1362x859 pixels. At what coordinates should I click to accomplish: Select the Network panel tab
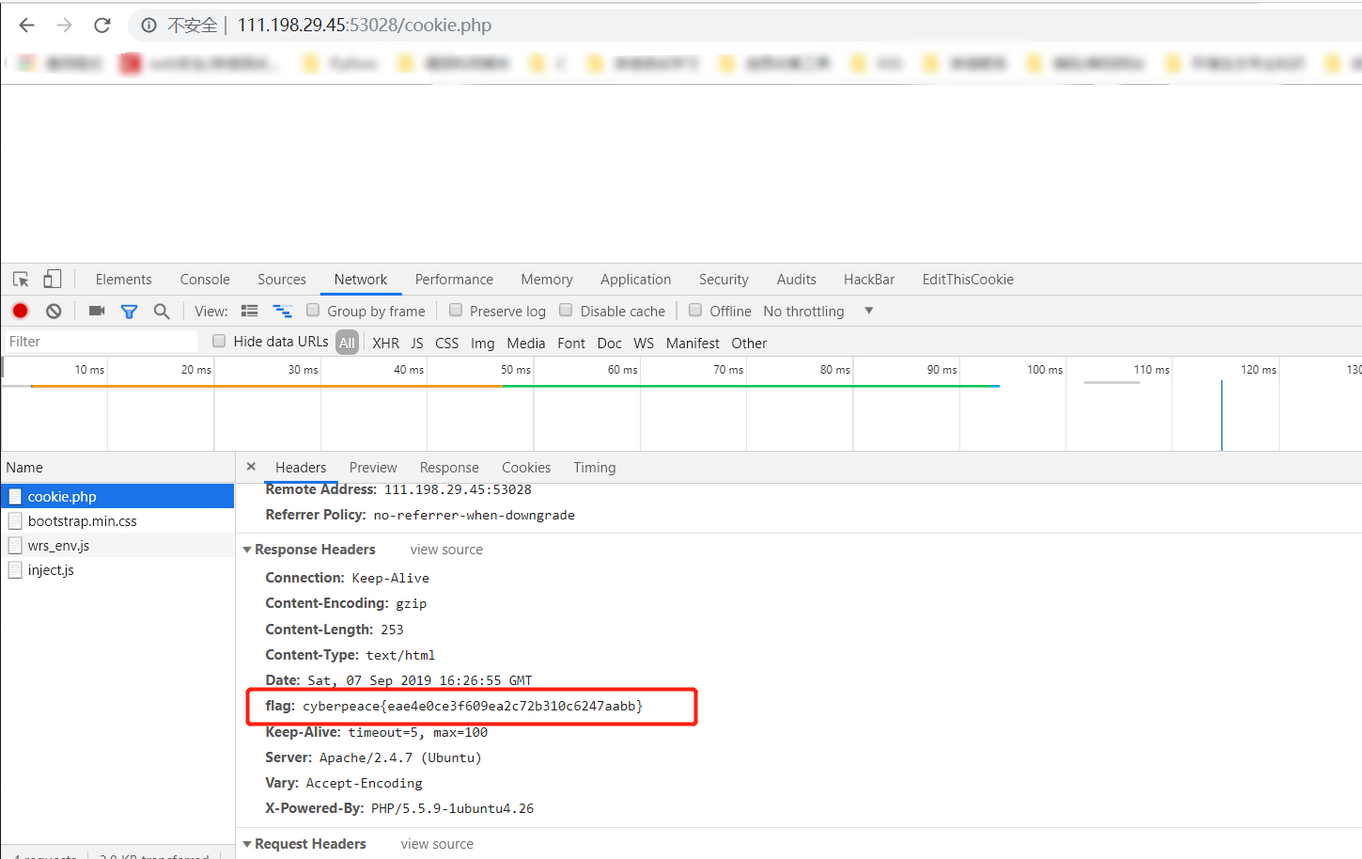(x=361, y=279)
